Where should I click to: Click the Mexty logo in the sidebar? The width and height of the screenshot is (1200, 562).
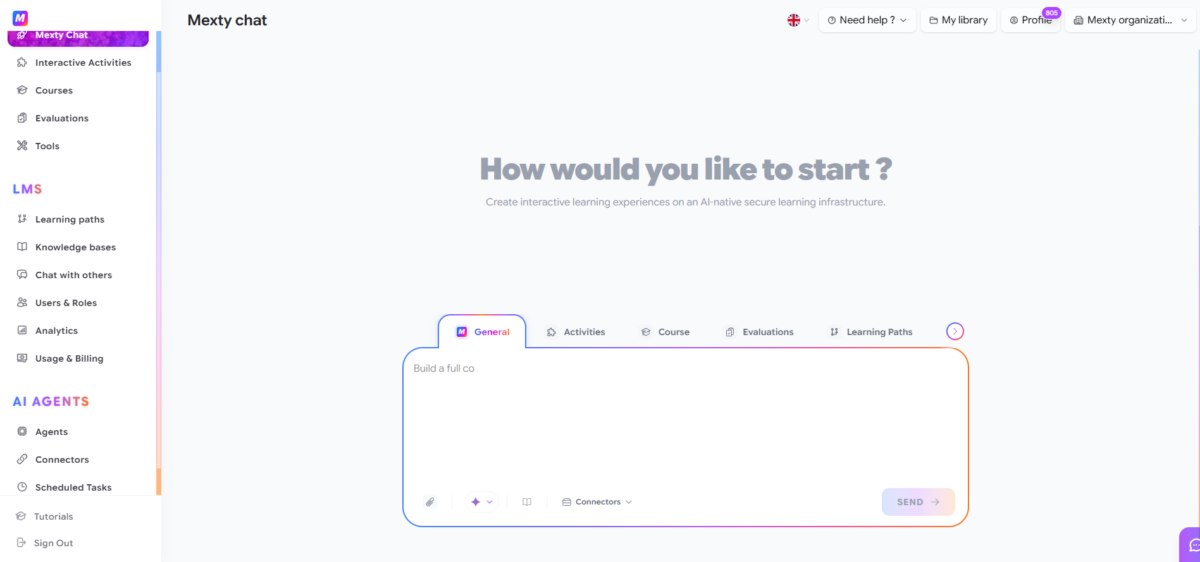[x=20, y=17]
